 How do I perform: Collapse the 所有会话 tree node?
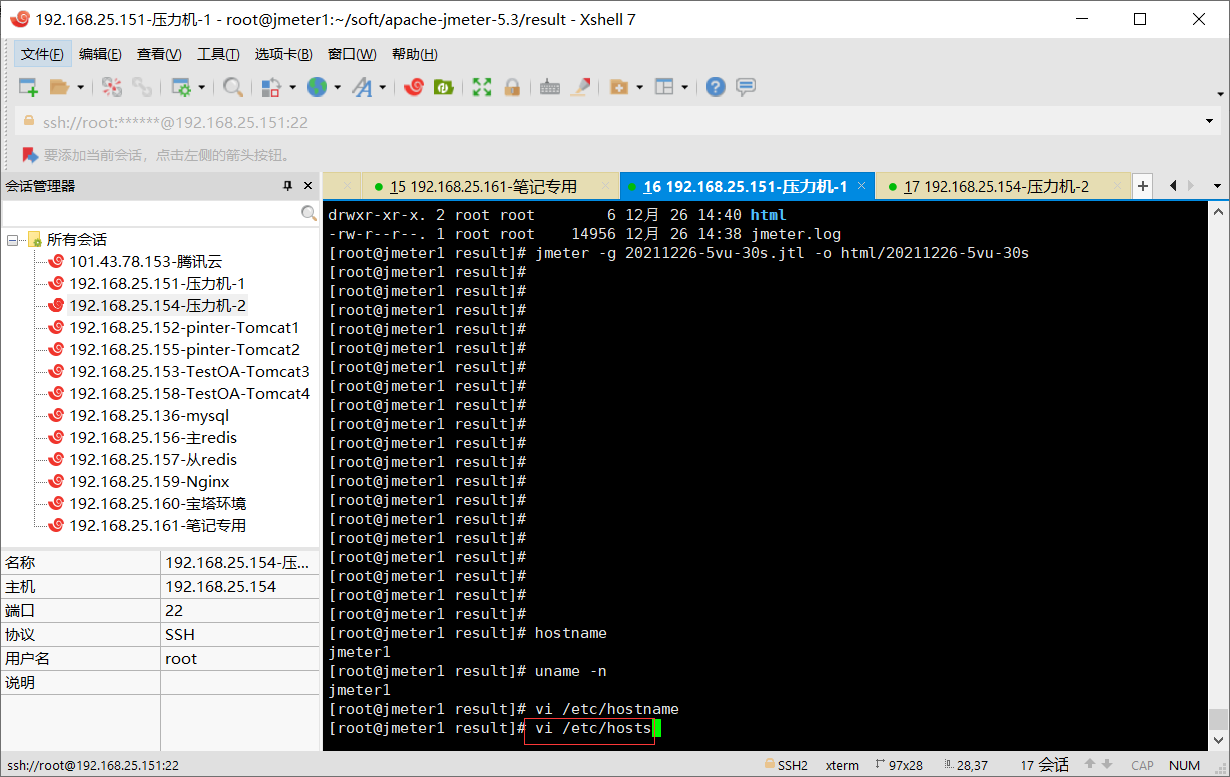pos(13,240)
